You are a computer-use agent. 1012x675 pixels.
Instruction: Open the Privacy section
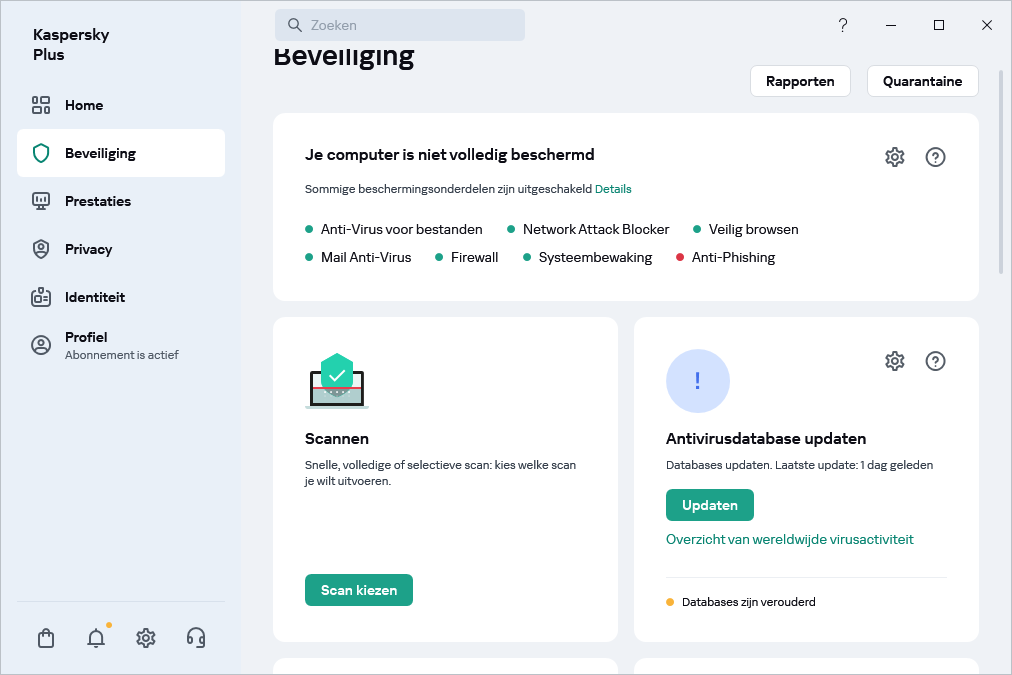coord(88,249)
